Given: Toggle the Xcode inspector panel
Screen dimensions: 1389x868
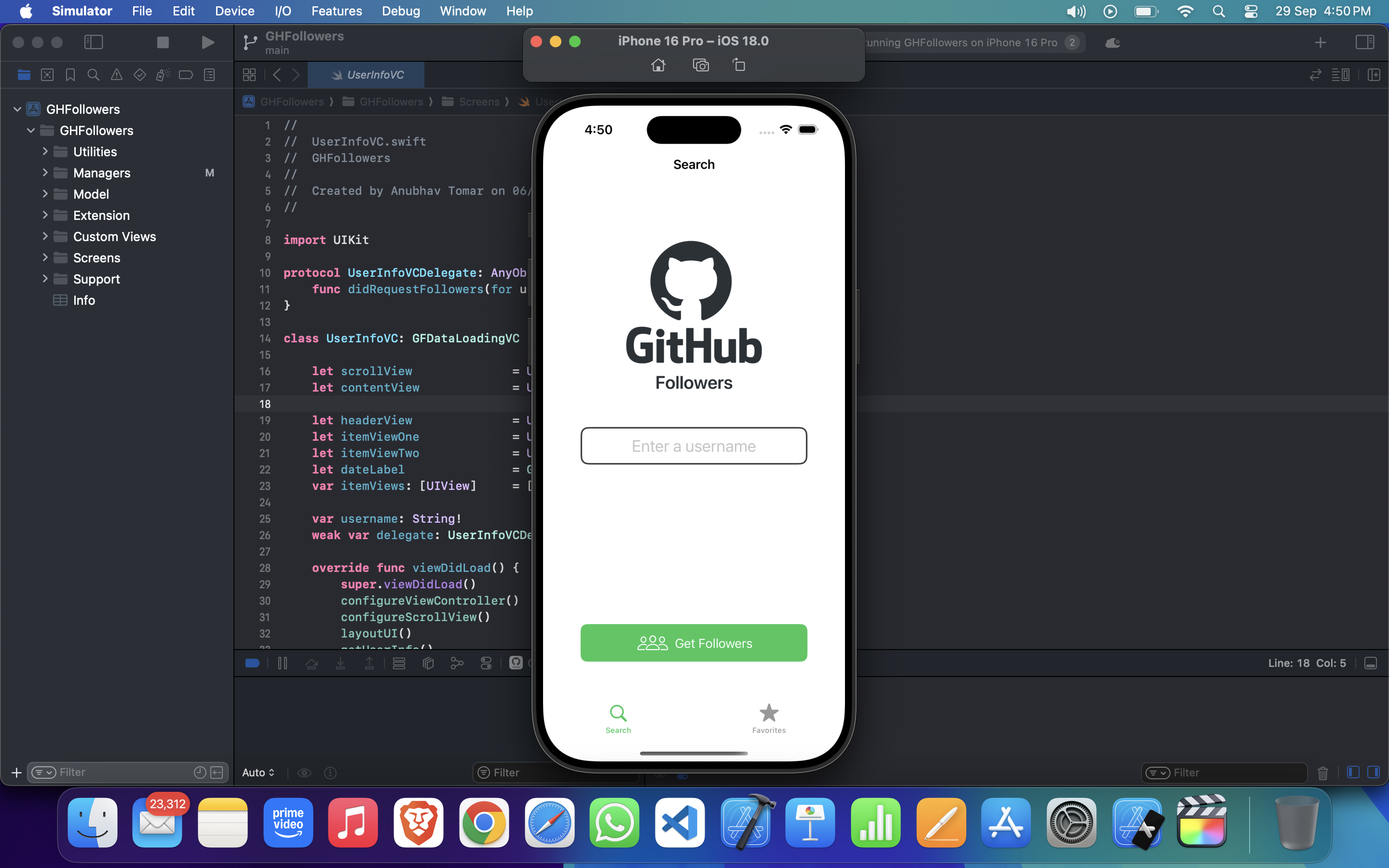Looking at the screenshot, I should pyautogui.click(x=1364, y=42).
